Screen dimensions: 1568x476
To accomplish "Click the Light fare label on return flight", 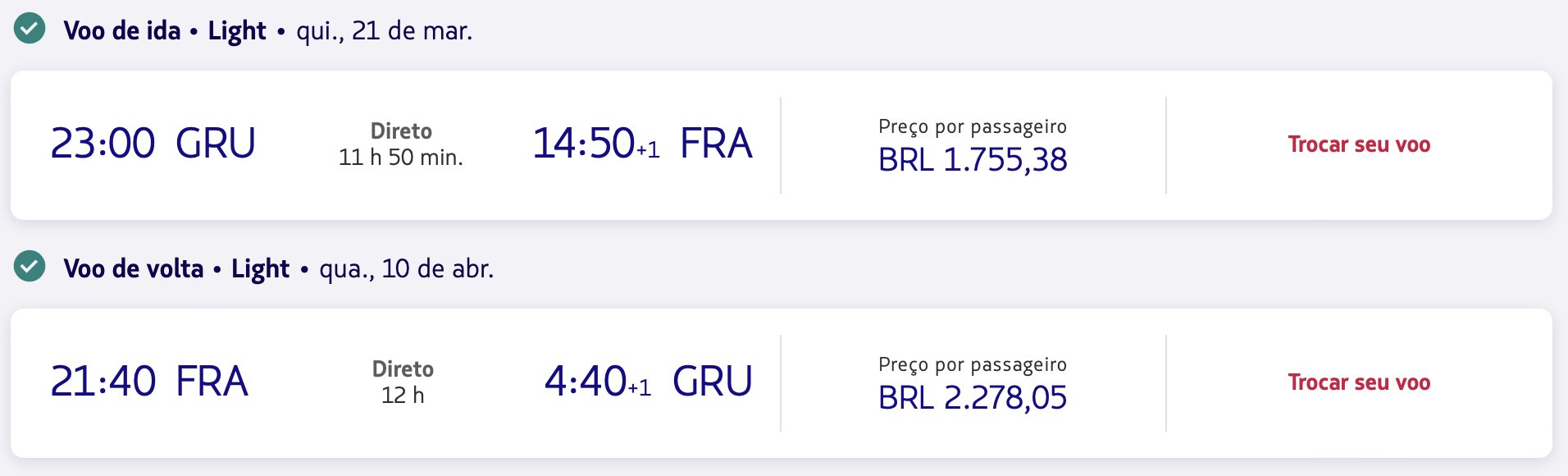I will tap(261, 268).
